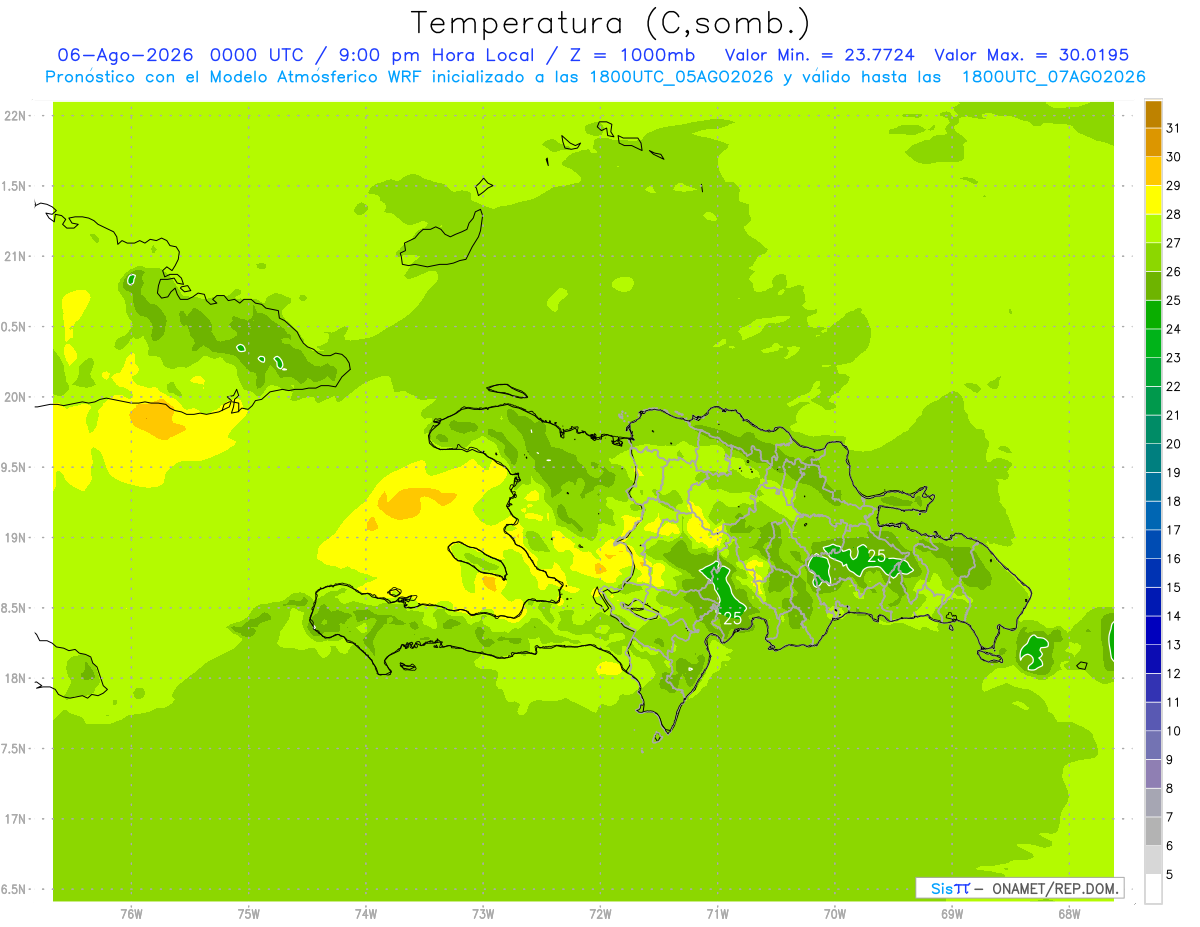
Task: Click legend value 15
Action: pyautogui.click(x=1174, y=587)
